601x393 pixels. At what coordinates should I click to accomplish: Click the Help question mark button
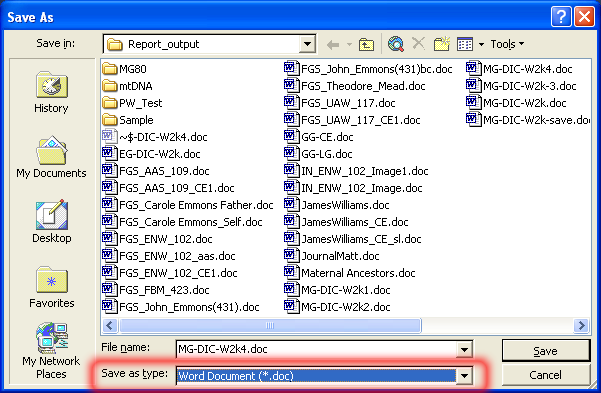[561, 17]
